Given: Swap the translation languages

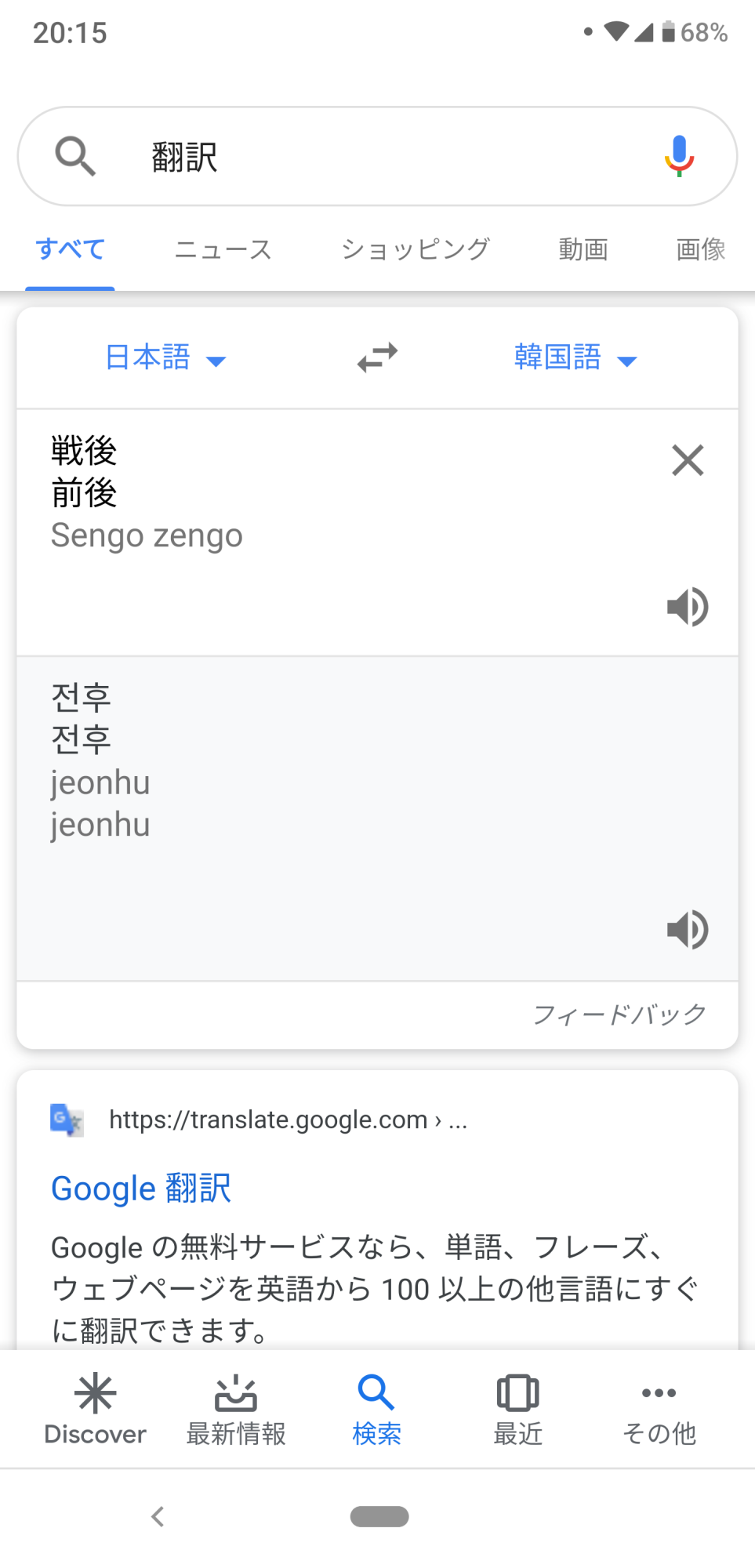Looking at the screenshot, I should (x=377, y=358).
